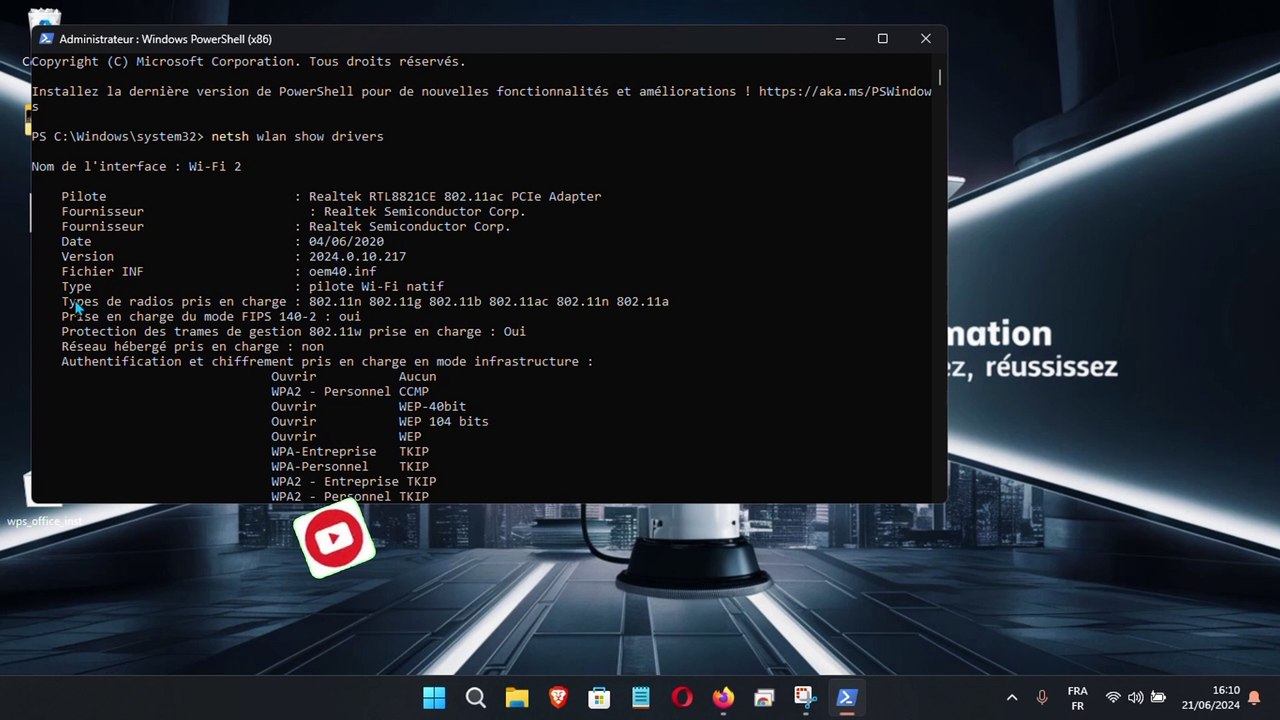This screenshot has height=720, width=1280.
Task: Close the PowerShell window
Action: click(925, 39)
